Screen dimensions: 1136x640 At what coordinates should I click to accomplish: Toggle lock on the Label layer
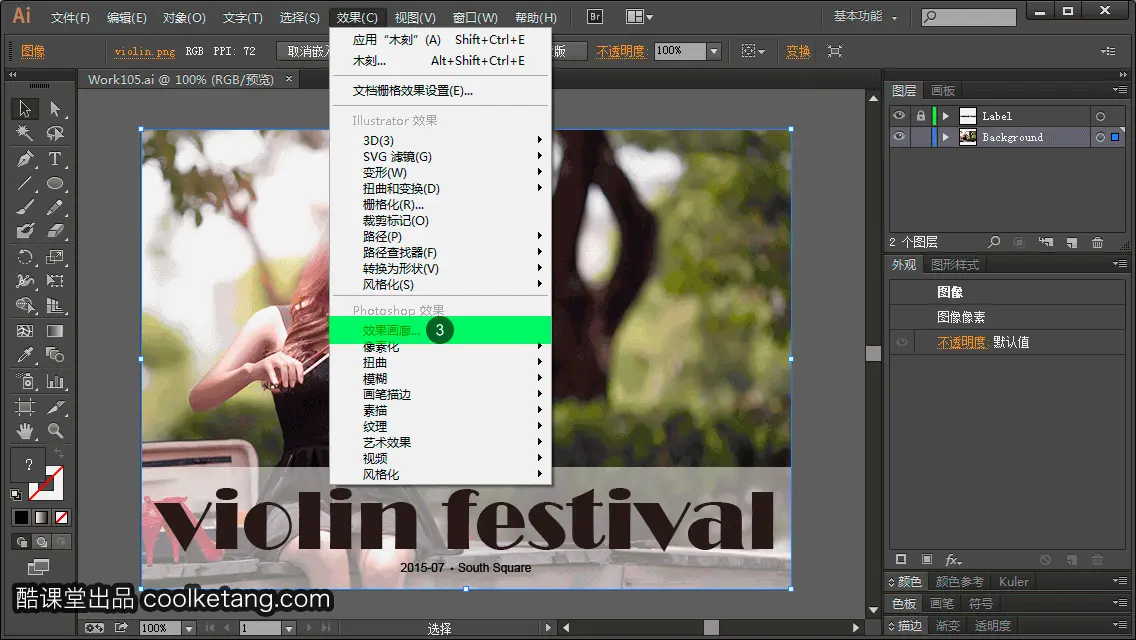921,115
